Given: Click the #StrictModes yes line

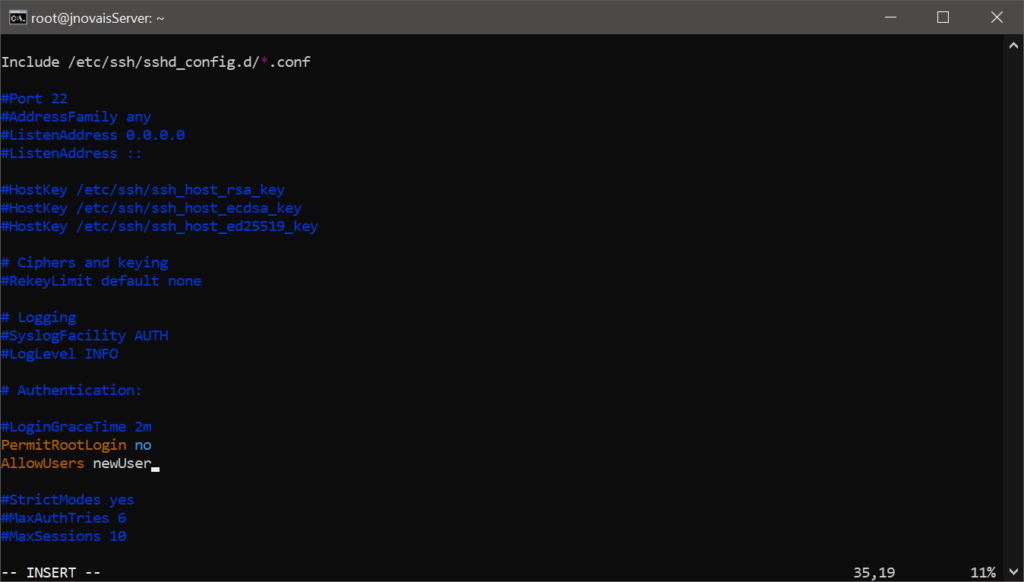Looking at the screenshot, I should 68,500.
